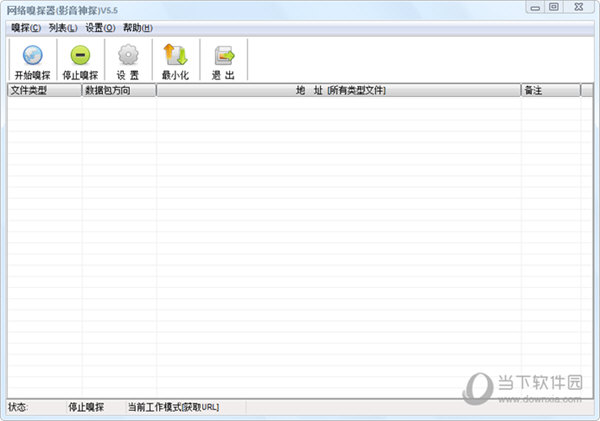Sort by 文件类型 column header
Image resolution: width=600 pixels, height=421 pixels.
[44, 90]
